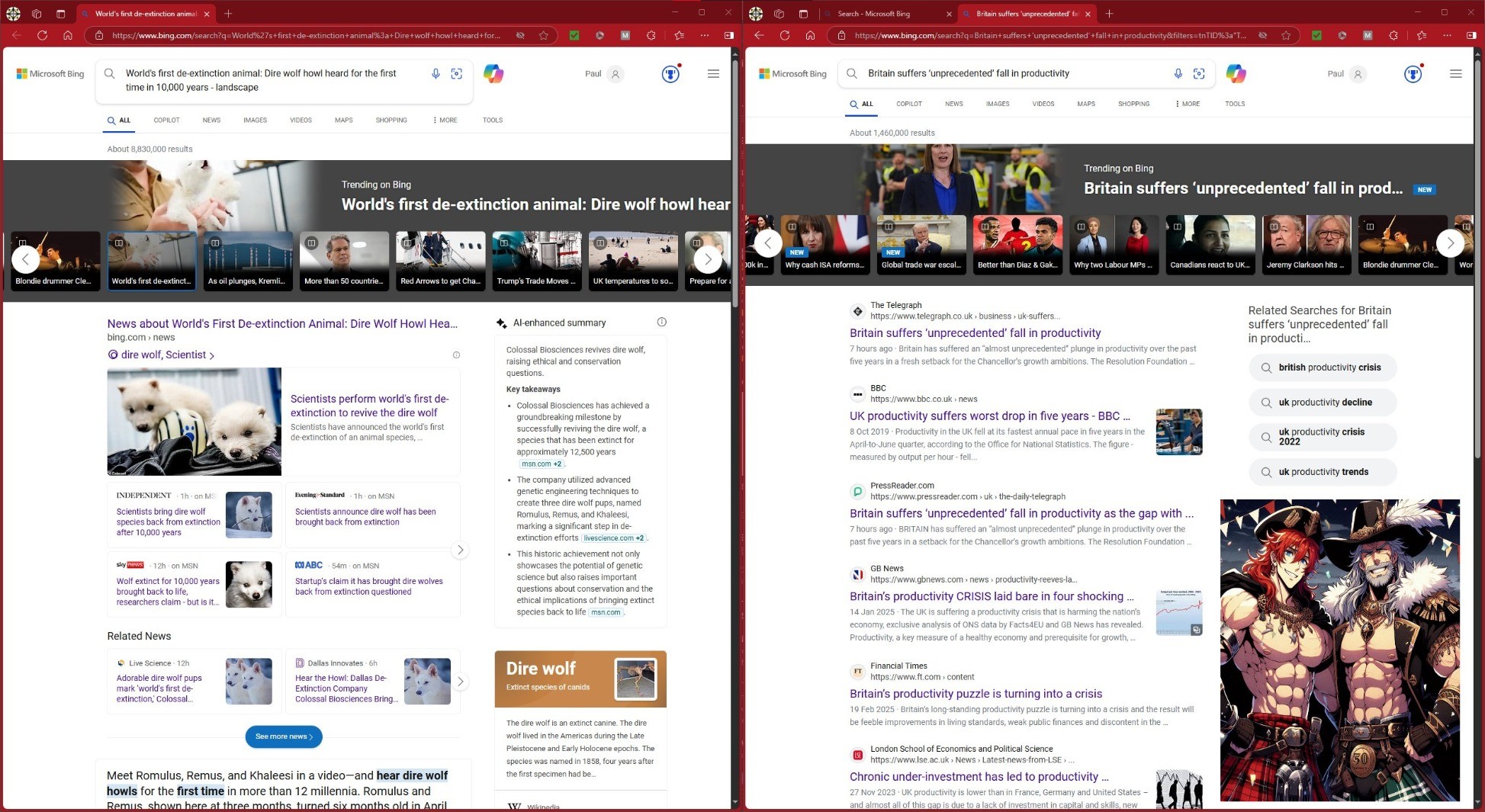Click related search 'uk productivity decline'

click(x=1323, y=403)
